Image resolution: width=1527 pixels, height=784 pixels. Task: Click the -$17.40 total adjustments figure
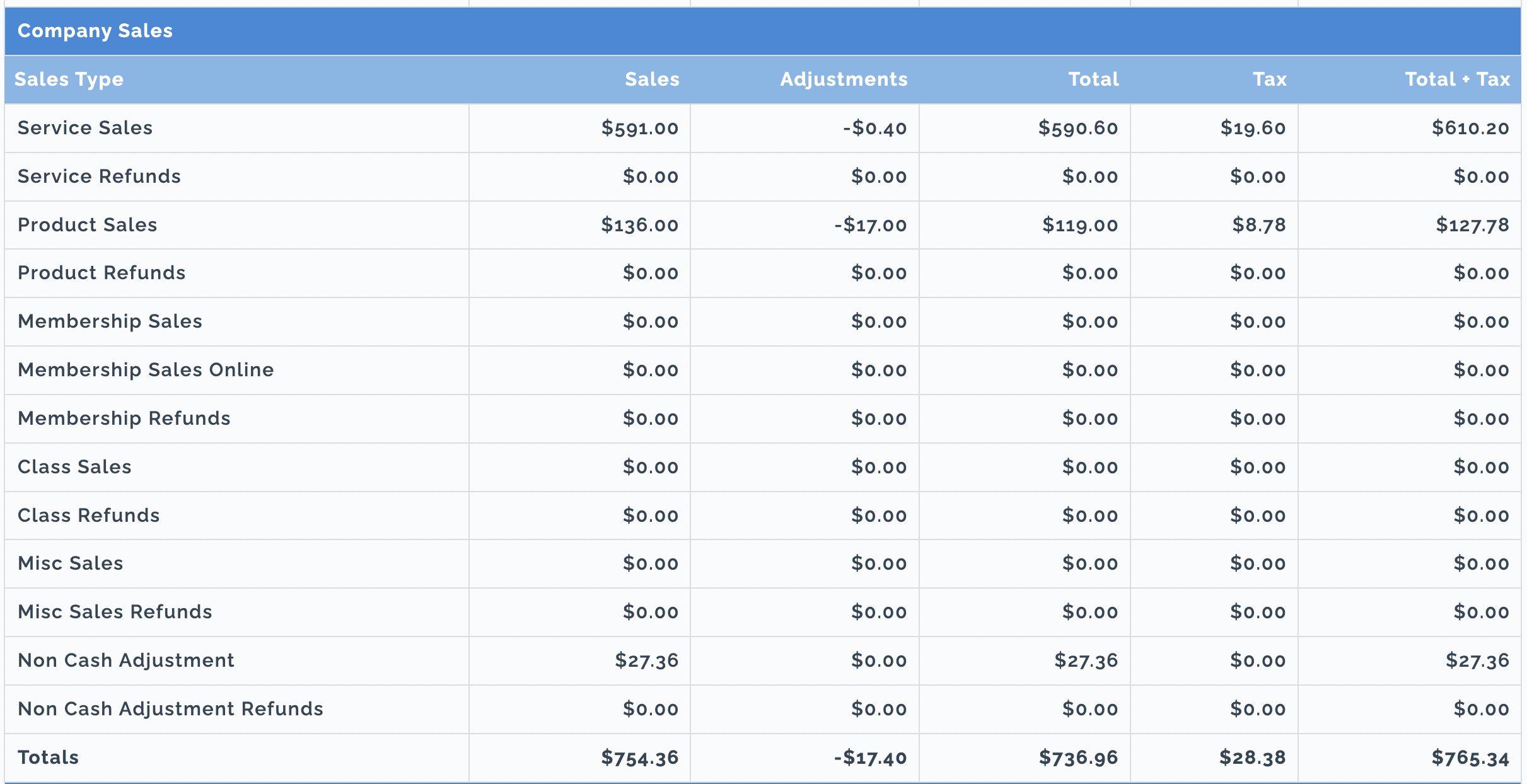pos(870,758)
